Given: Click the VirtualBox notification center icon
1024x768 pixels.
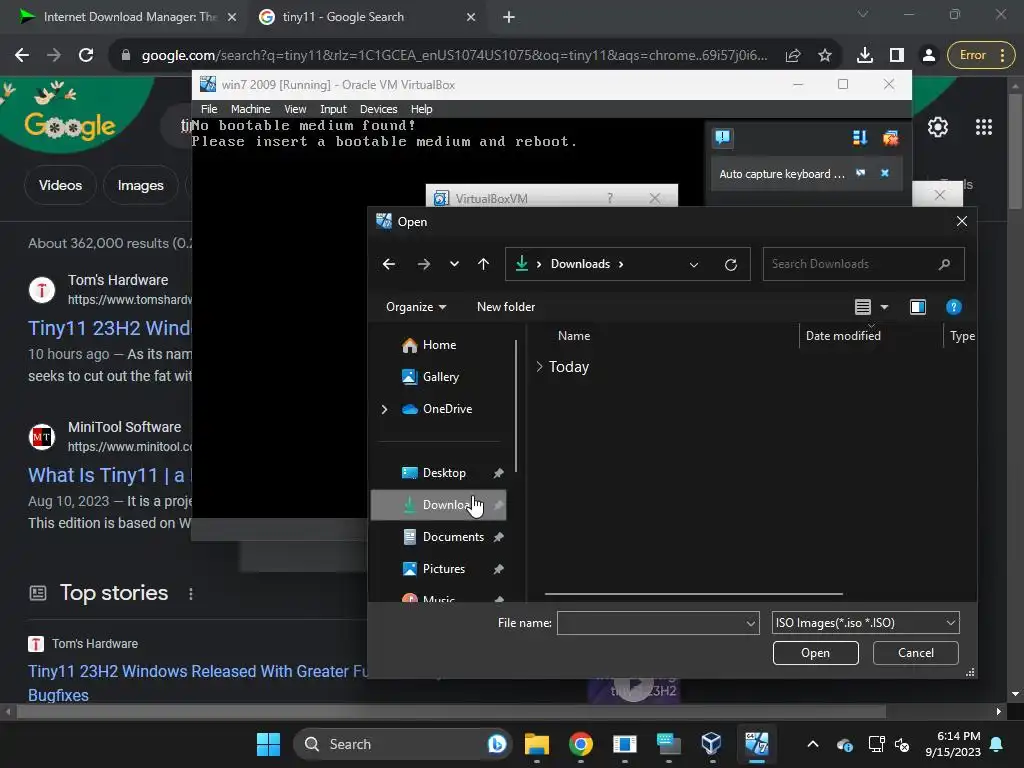Looking at the screenshot, I should coord(722,137).
